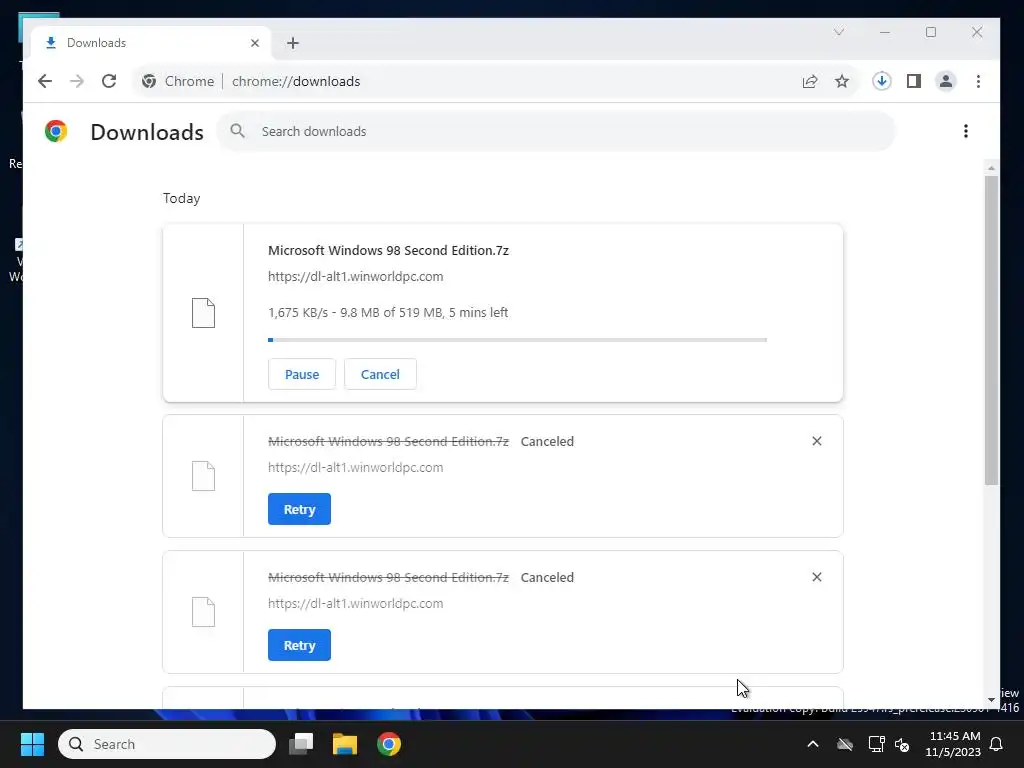Click the scrollbar up arrow
Screen dimensions: 1024x768
point(991,168)
